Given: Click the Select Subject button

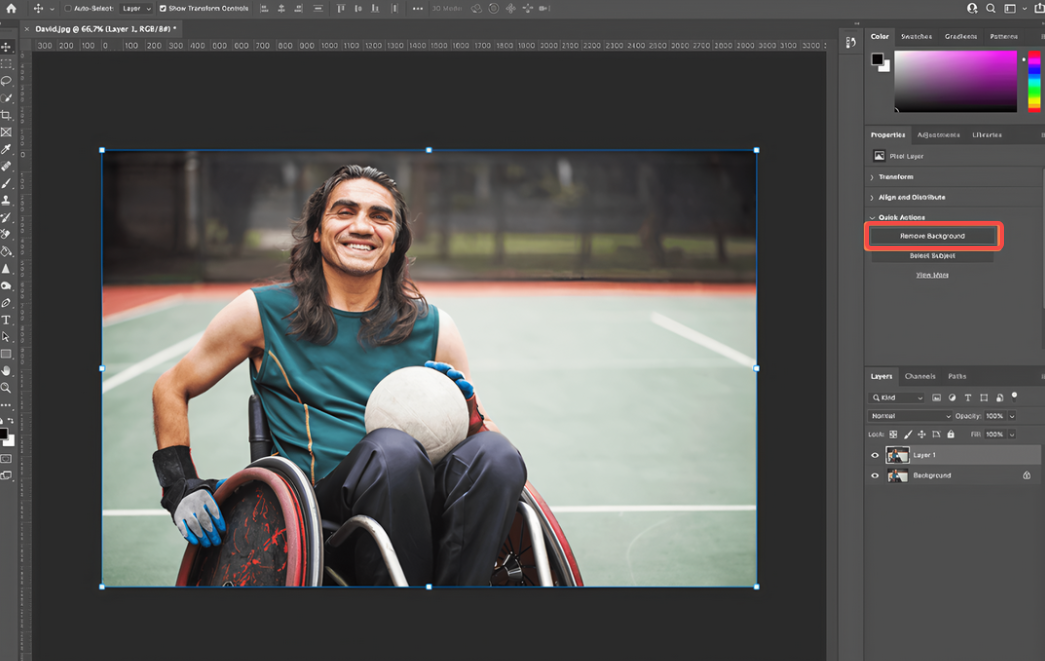Looking at the screenshot, I should pos(934,255).
